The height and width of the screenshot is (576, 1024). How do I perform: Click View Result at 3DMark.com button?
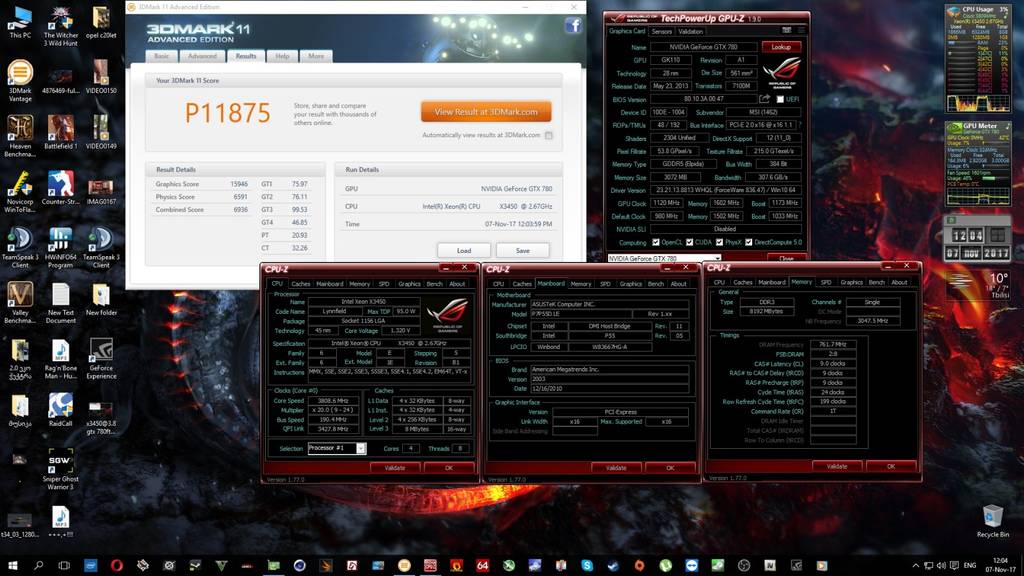(486, 112)
